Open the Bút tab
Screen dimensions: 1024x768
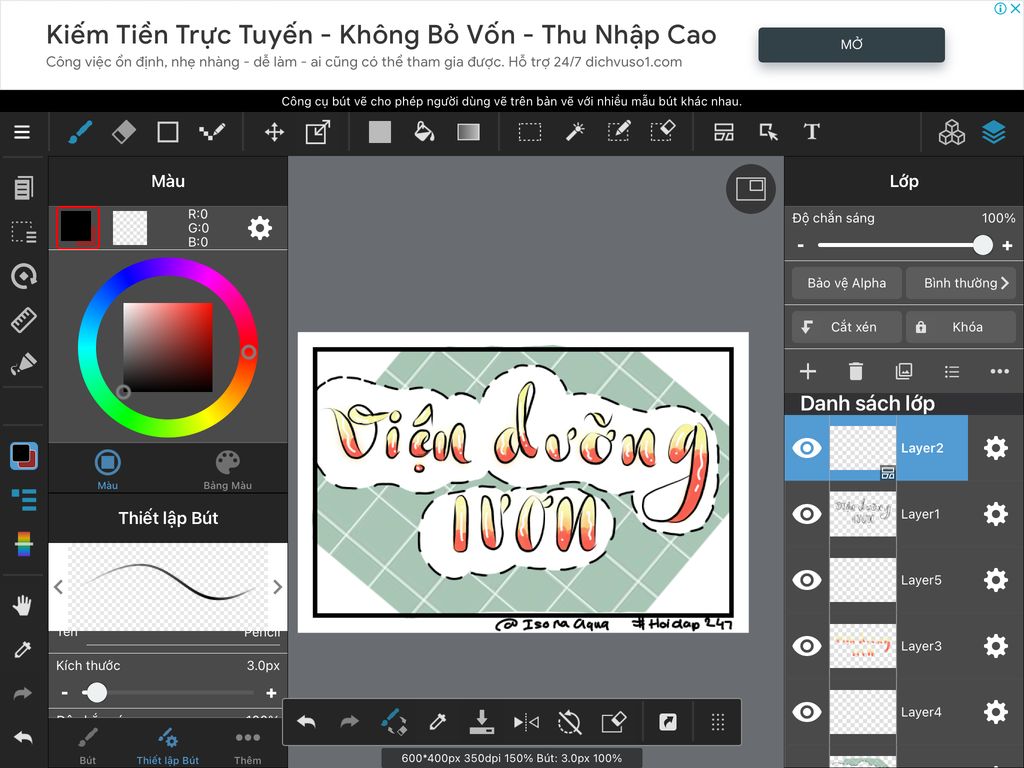(x=88, y=746)
